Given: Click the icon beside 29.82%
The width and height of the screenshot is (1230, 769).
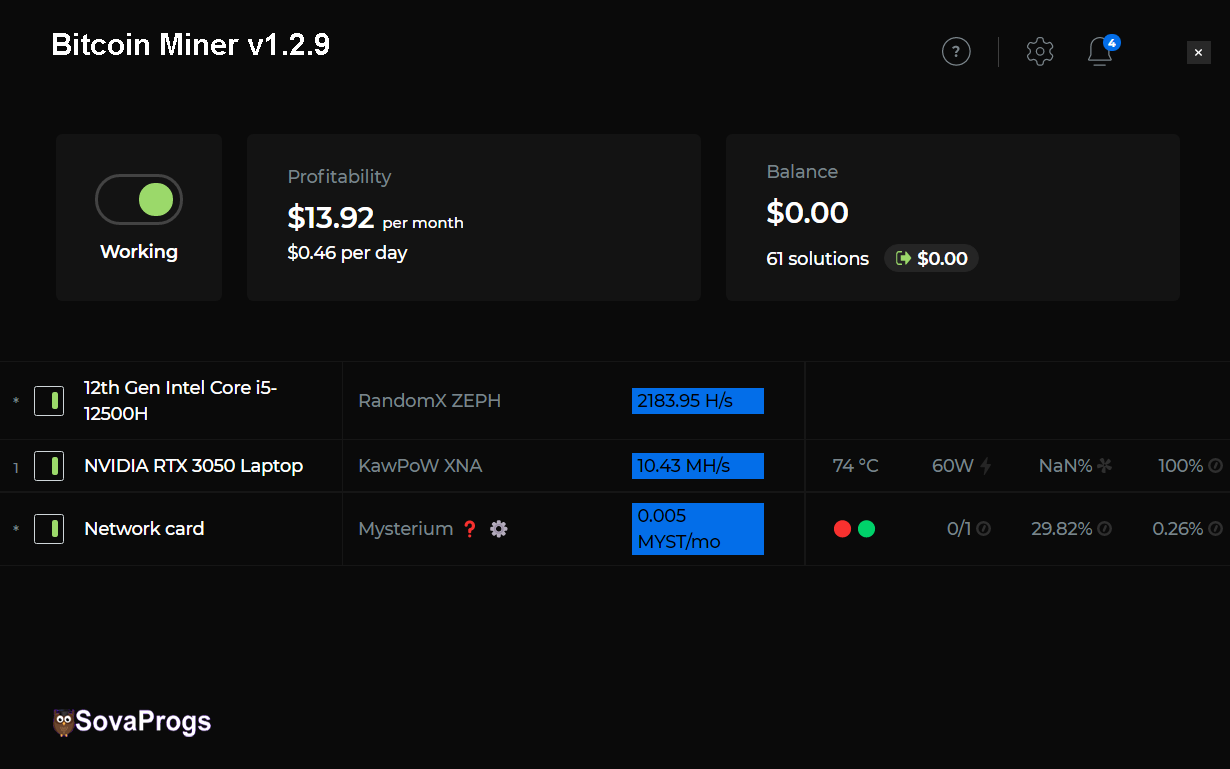Looking at the screenshot, I should 1104,529.
